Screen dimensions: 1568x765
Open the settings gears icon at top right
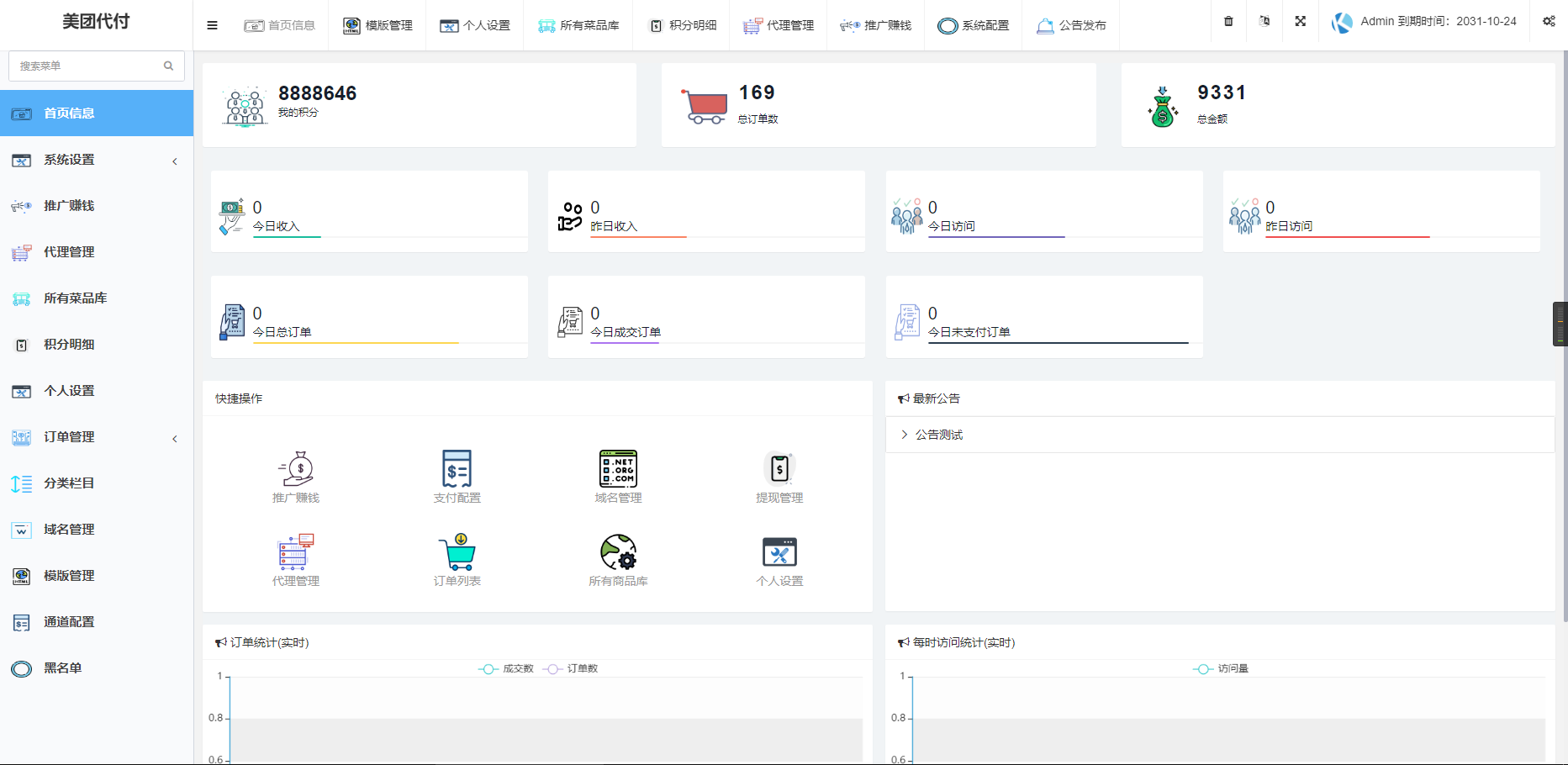pos(1549,22)
